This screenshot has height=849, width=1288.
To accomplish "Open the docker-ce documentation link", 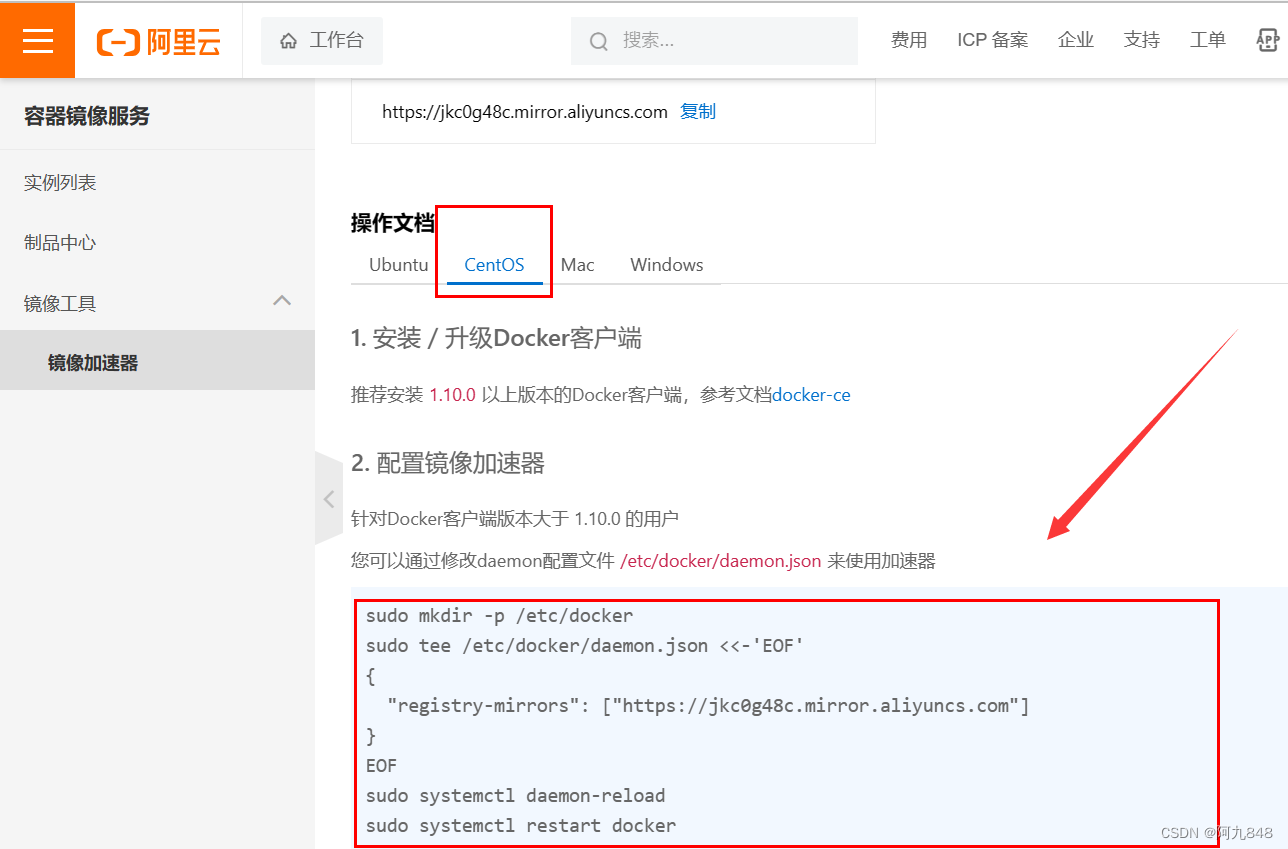I will point(810,394).
